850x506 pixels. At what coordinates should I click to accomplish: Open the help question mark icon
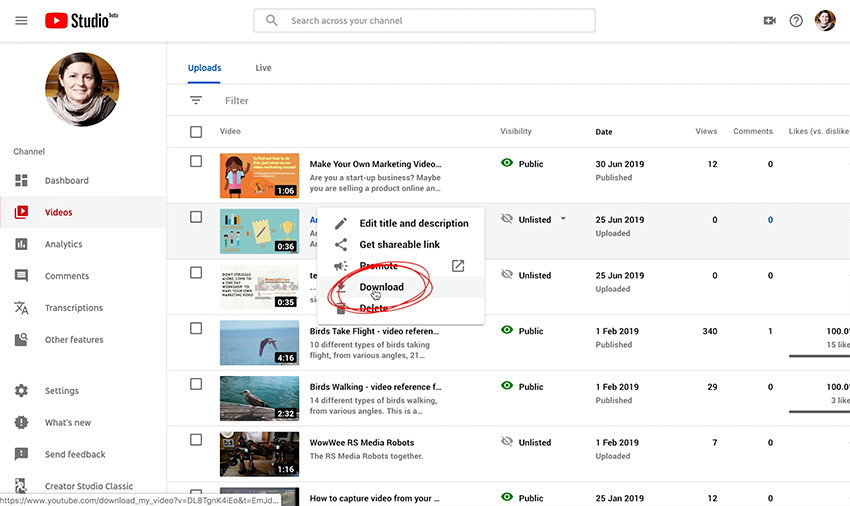pyautogui.click(x=796, y=21)
